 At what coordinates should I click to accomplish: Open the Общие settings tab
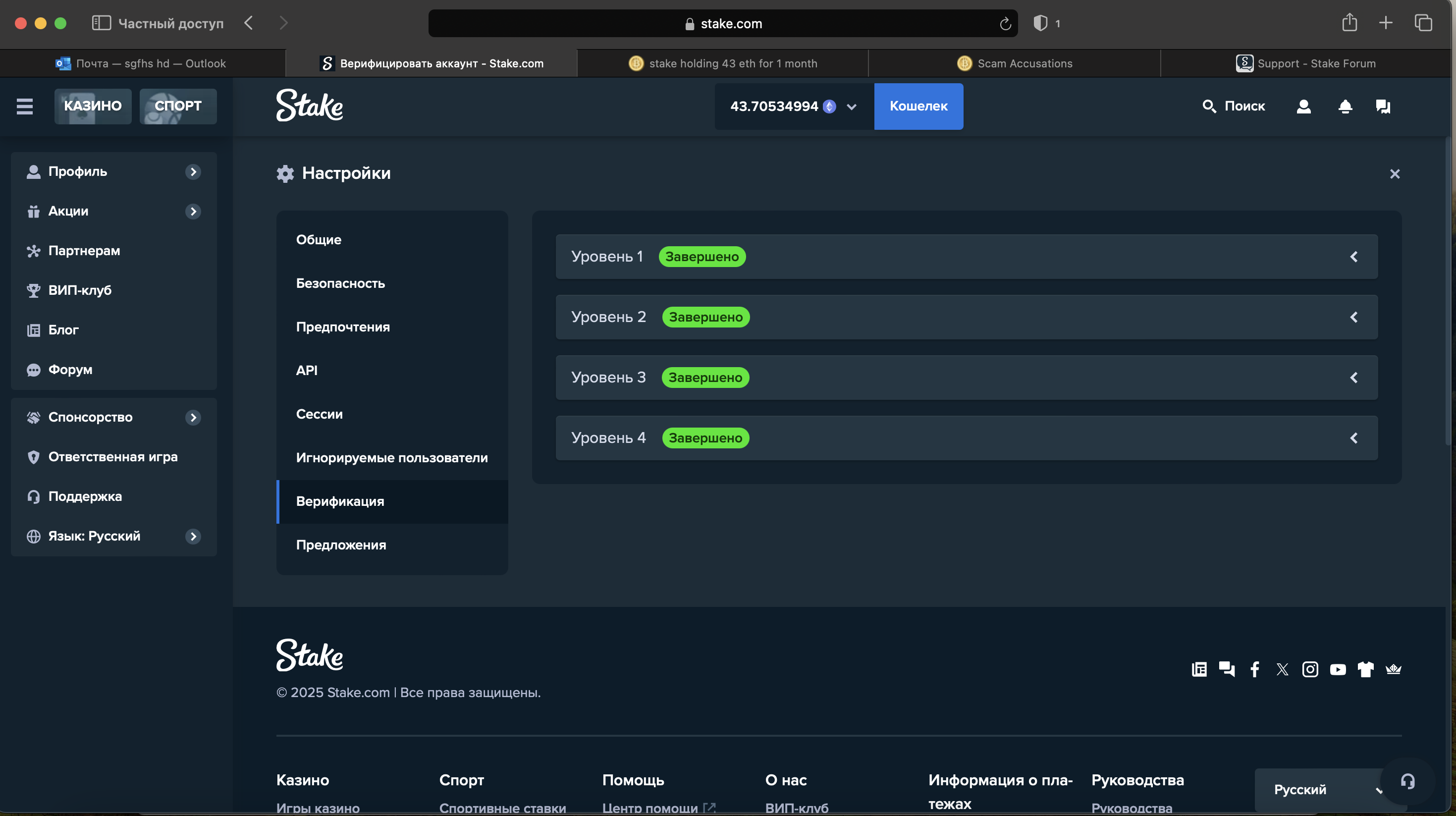(x=392, y=240)
